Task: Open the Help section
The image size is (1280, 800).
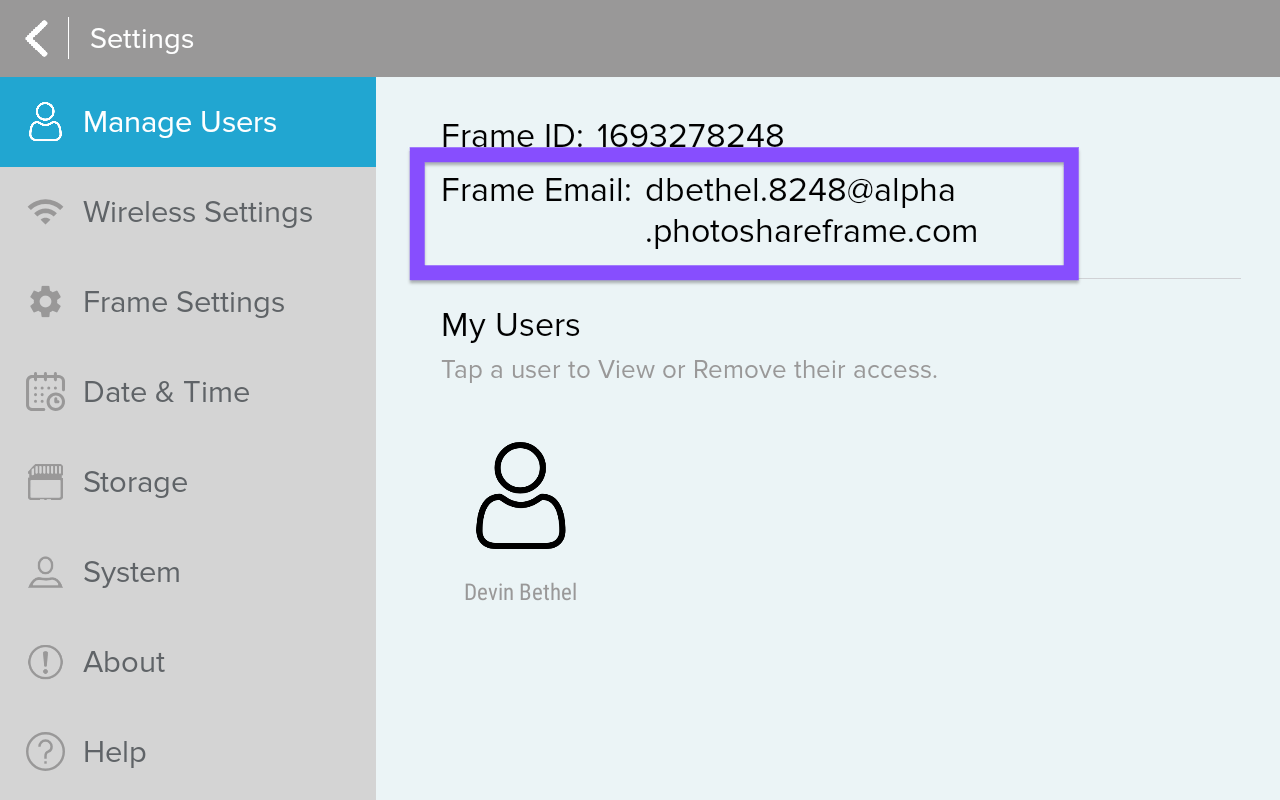Action: pyautogui.click(x=113, y=752)
